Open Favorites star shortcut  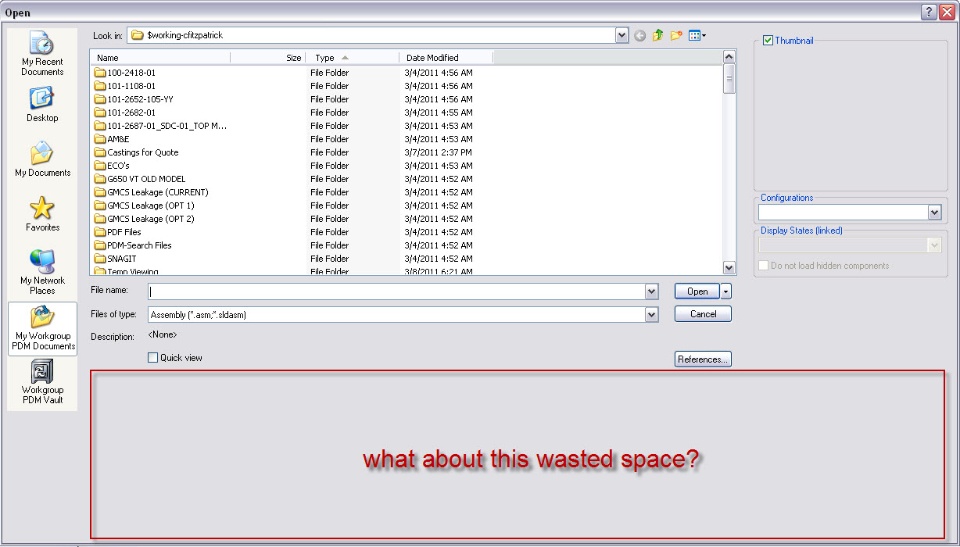[42, 213]
